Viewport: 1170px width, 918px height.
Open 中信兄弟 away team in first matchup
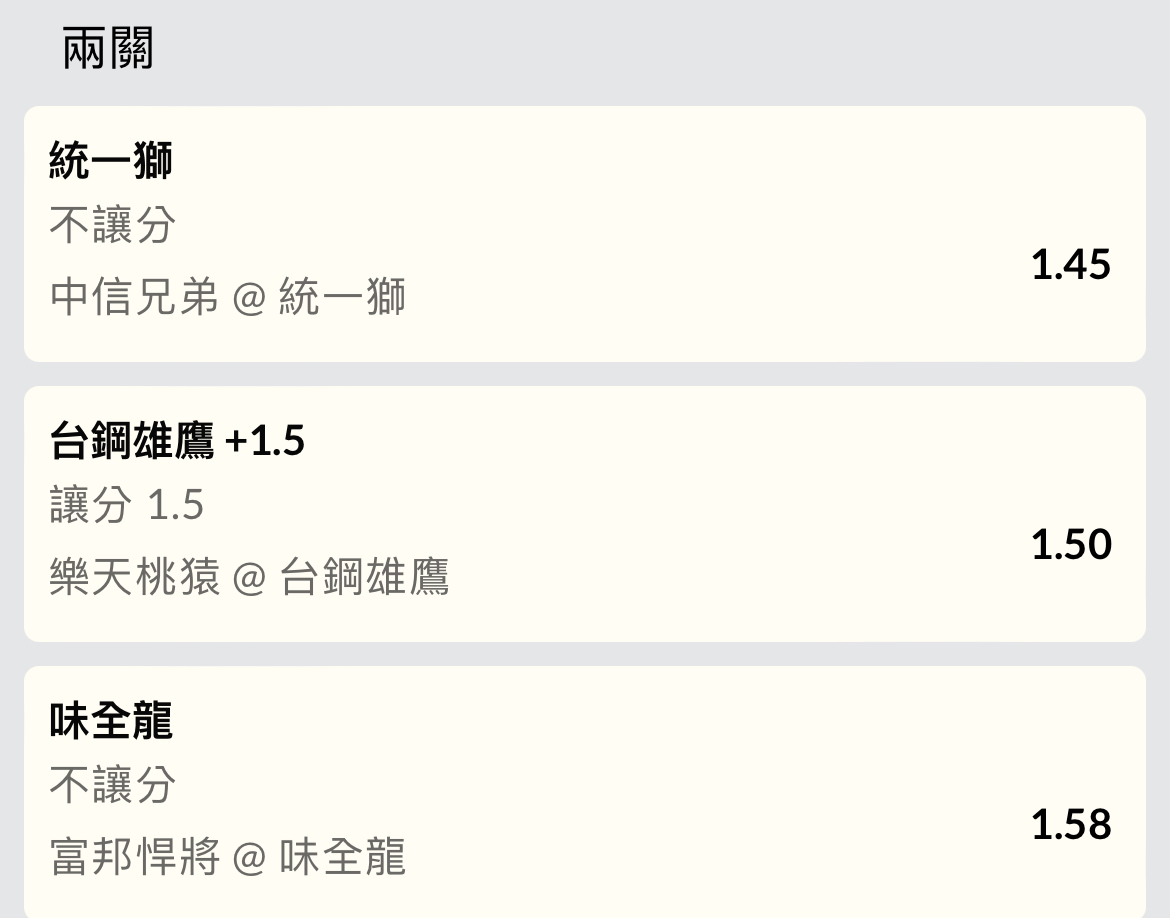[x=134, y=298]
